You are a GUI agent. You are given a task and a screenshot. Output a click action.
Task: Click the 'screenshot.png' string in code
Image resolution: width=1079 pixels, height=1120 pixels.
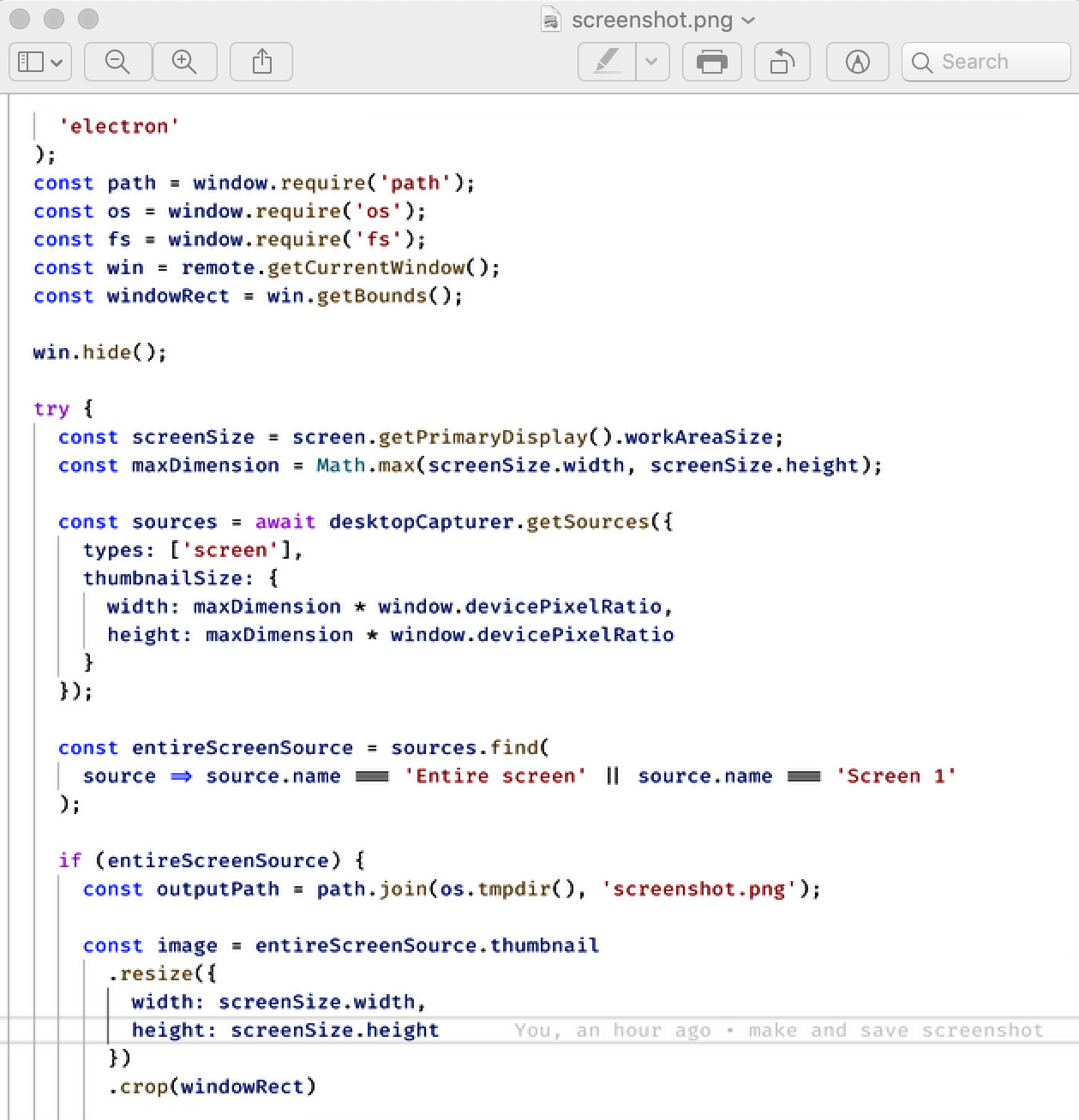click(x=698, y=889)
